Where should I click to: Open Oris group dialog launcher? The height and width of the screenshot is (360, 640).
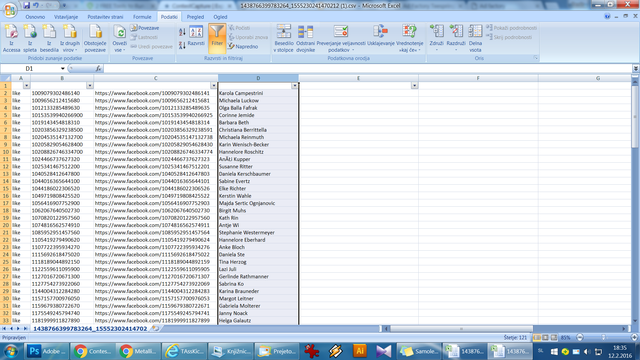[536, 58]
